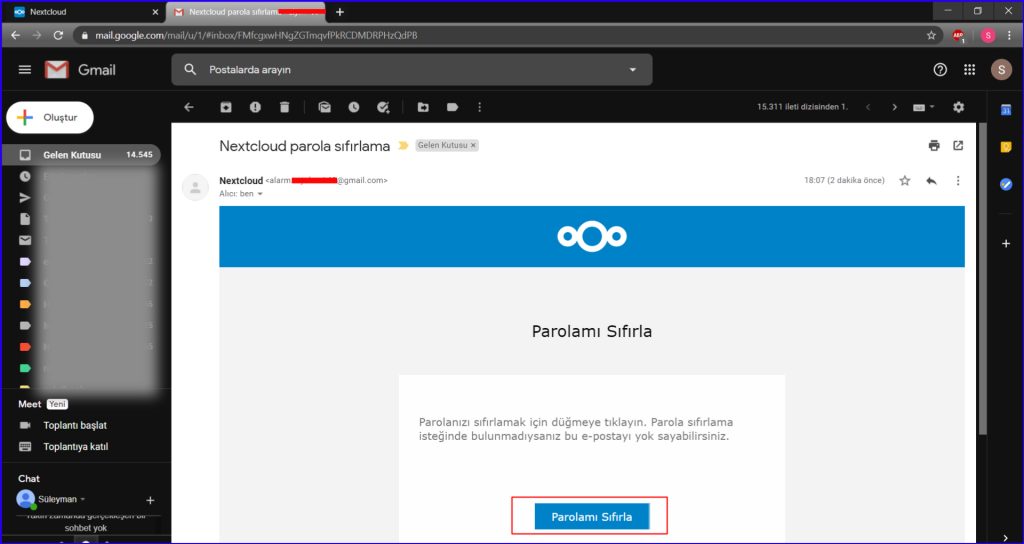
Task: Open Google Keep side panel
Action: (x=1006, y=148)
